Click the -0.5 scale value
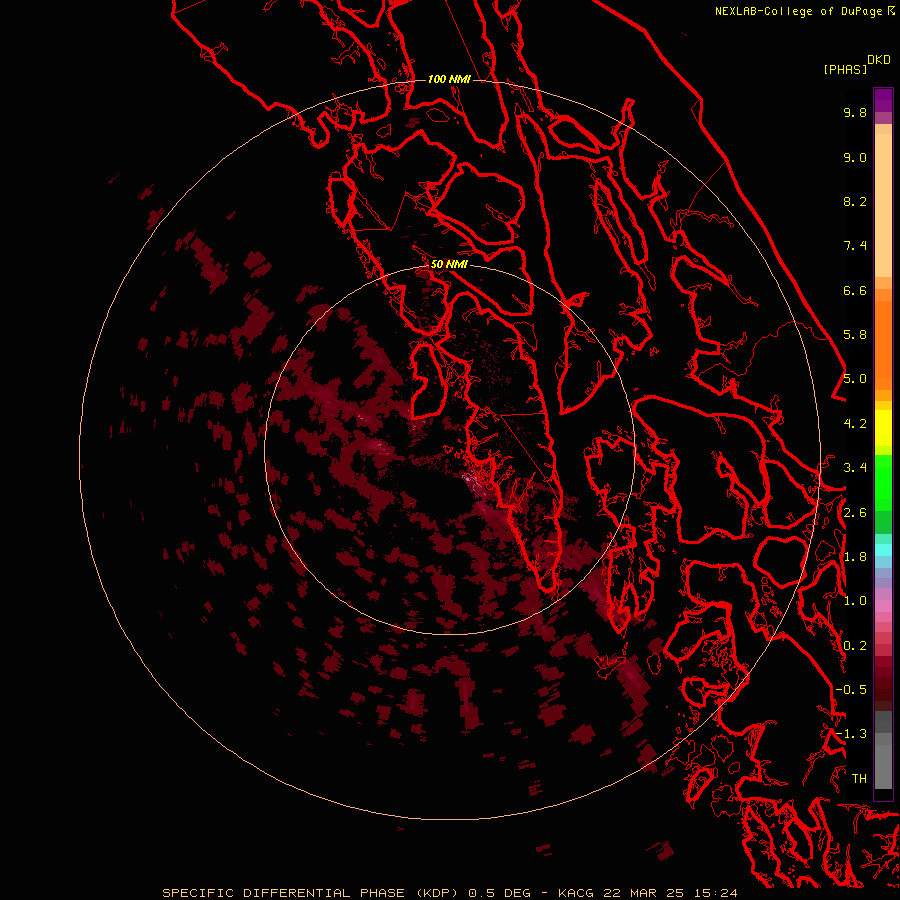The height and width of the screenshot is (900, 900). coord(851,690)
